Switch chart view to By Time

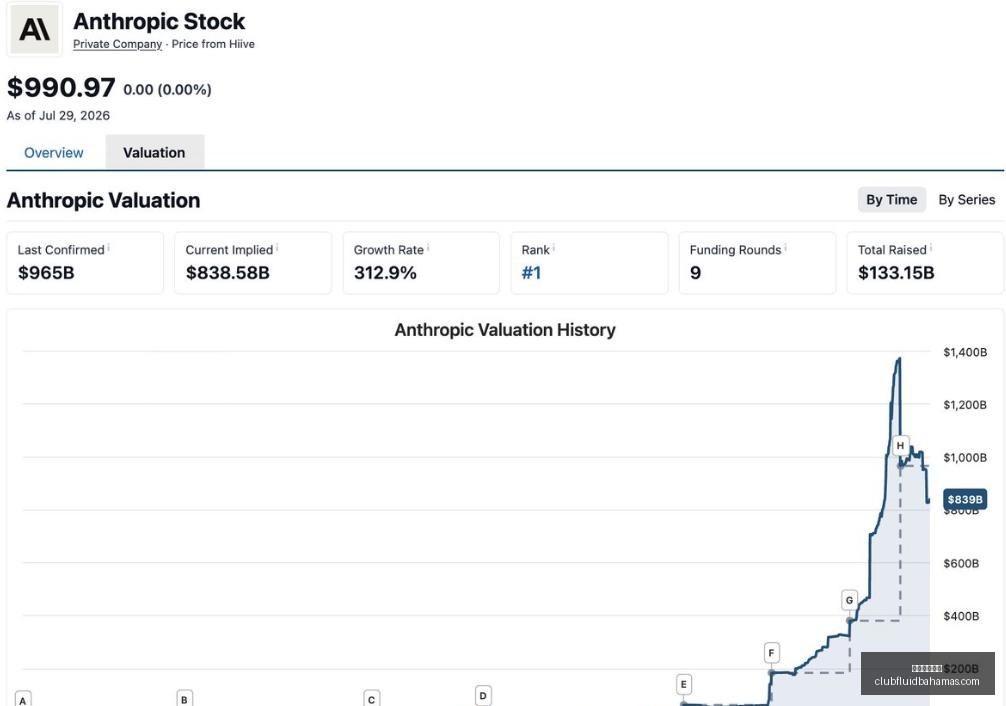891,200
